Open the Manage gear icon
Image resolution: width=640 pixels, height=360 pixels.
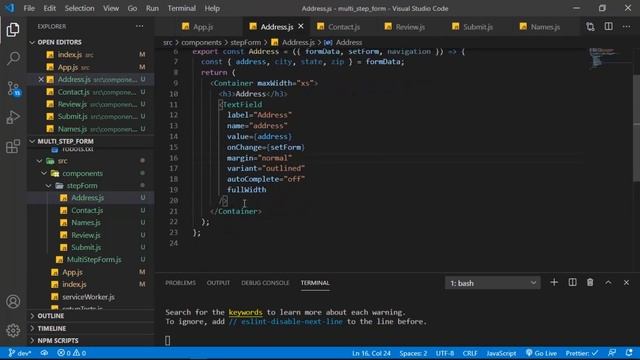click(x=13, y=330)
